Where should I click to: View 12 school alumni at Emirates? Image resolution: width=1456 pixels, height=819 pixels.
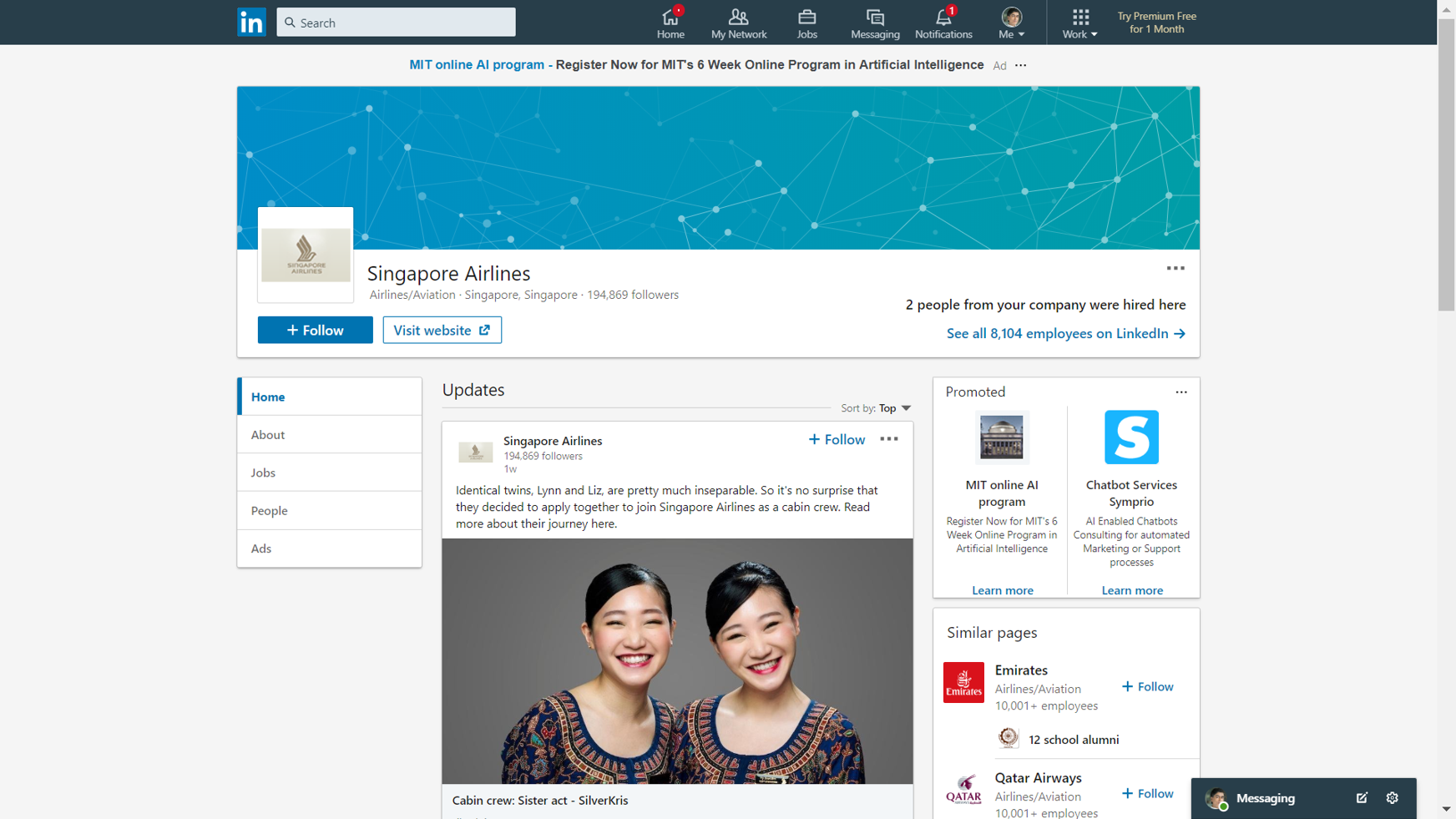1074,740
